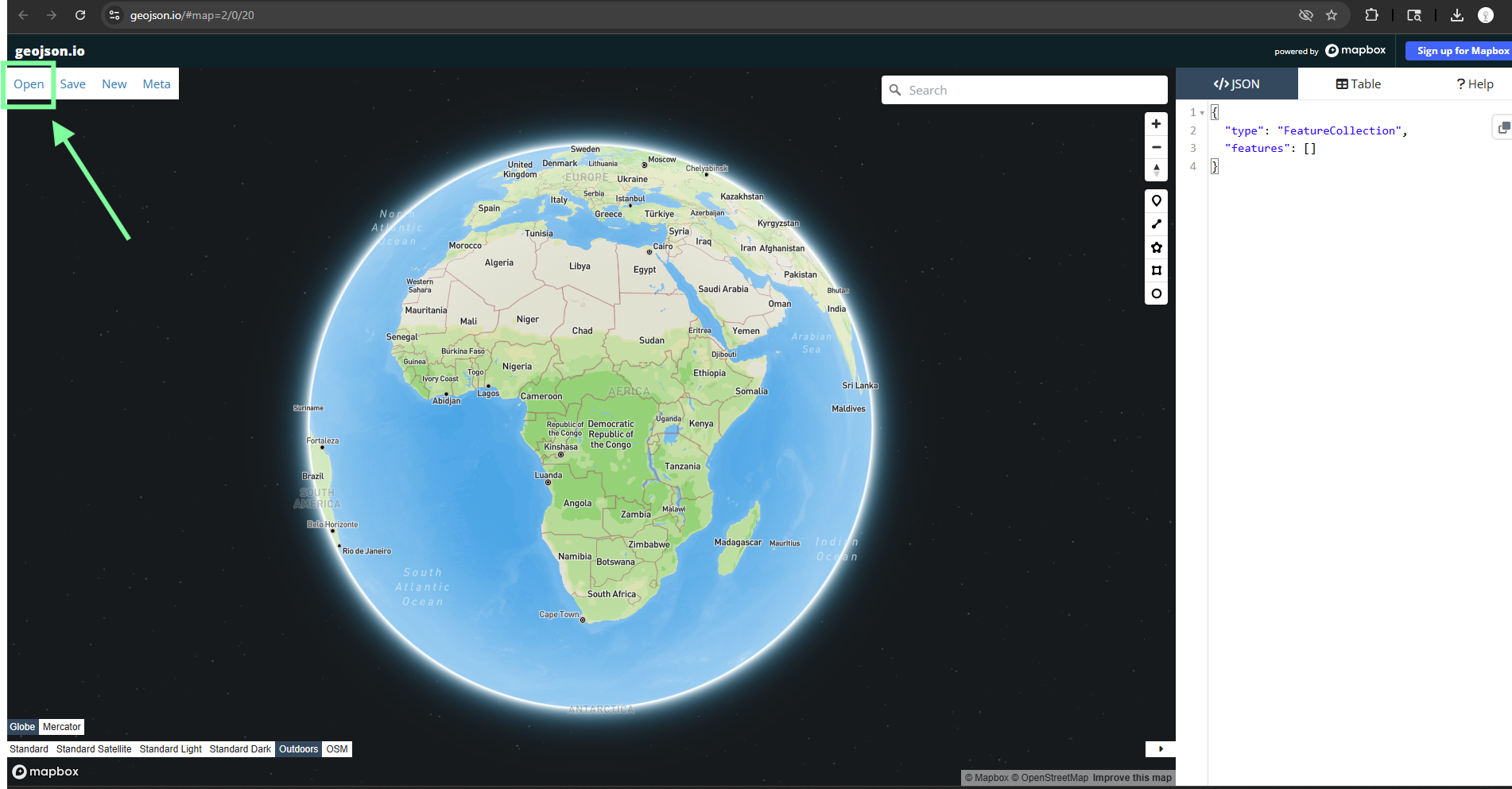Switch basemap style to Standard Satellite
The width and height of the screenshot is (1512, 789).
pos(94,749)
